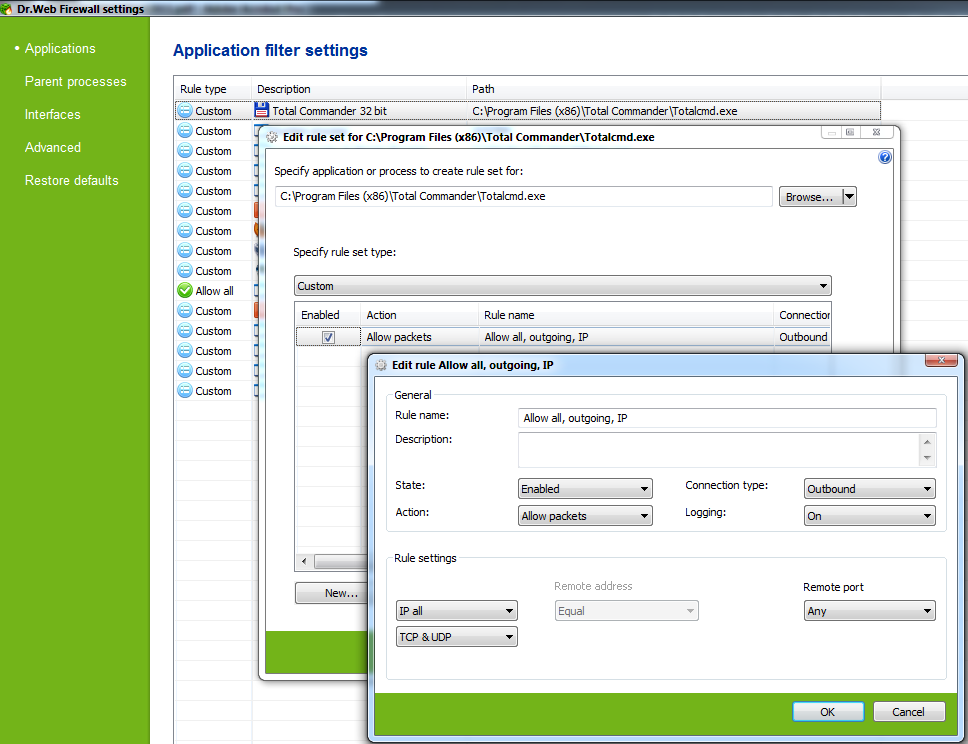Expand the Connection type dropdown
The image size is (968, 744).
click(x=869, y=488)
